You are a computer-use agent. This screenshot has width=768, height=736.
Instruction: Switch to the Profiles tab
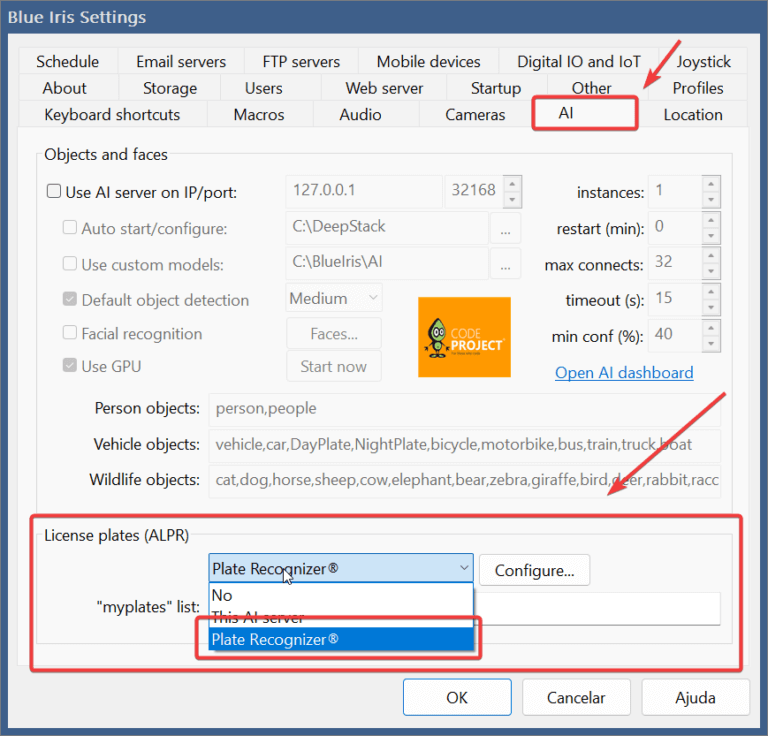tap(697, 88)
